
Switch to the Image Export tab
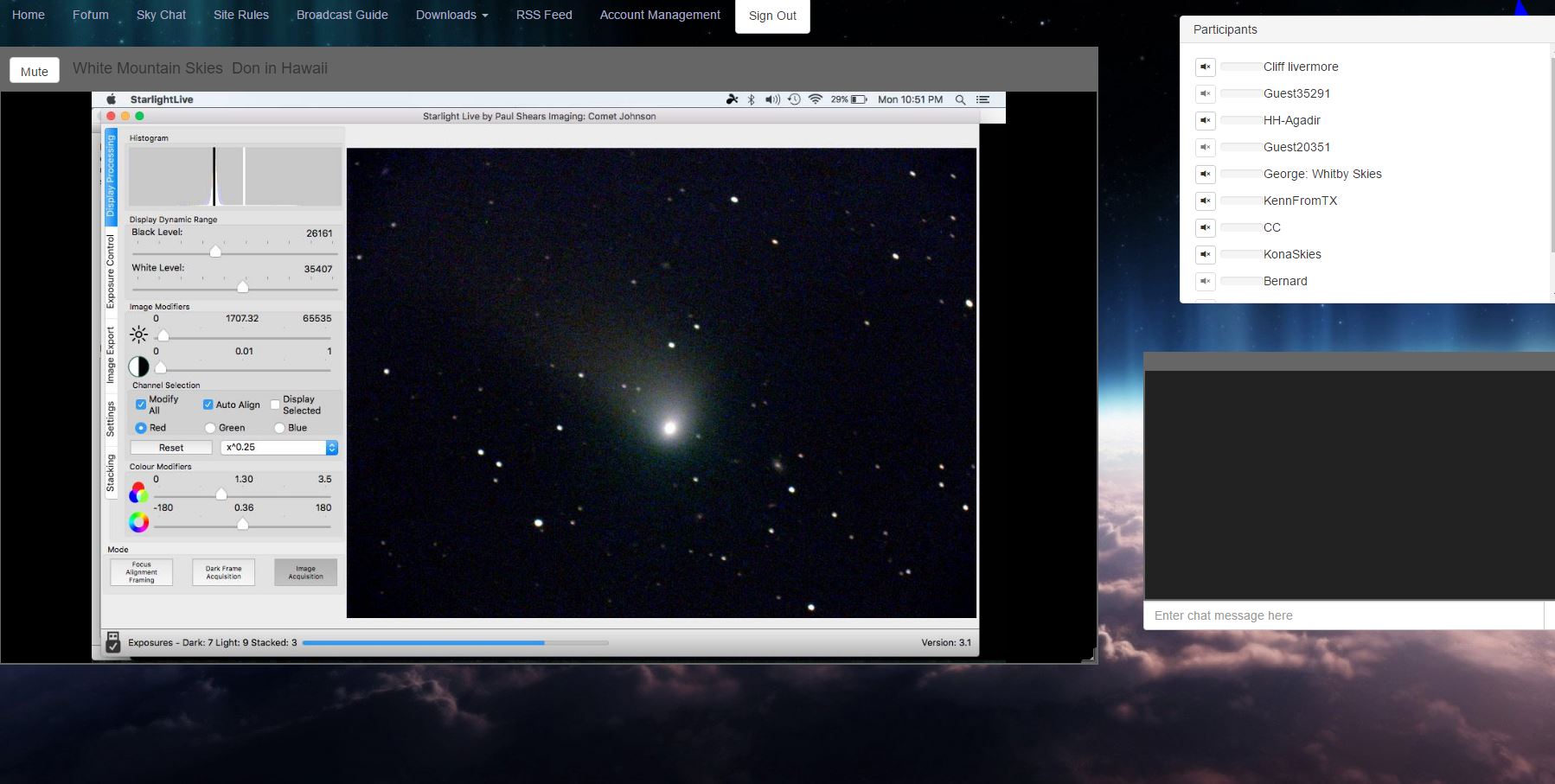[111, 354]
